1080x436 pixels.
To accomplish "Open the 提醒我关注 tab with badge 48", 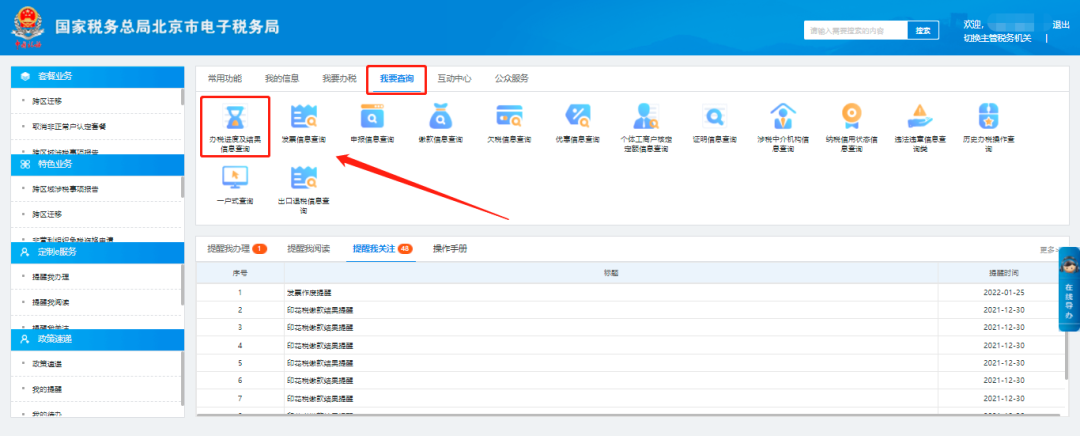I will point(382,249).
